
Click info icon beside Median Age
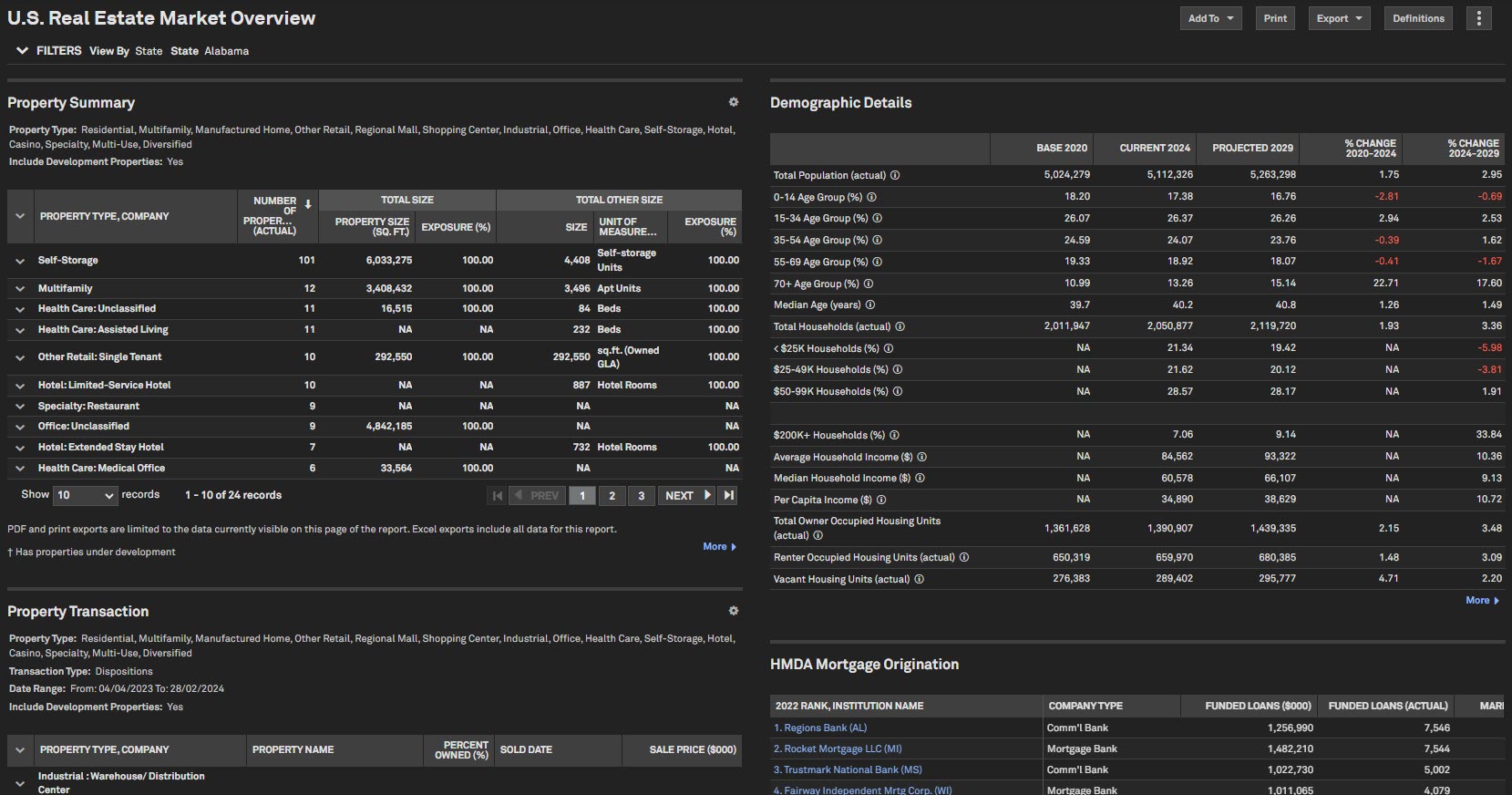pyautogui.click(x=869, y=305)
